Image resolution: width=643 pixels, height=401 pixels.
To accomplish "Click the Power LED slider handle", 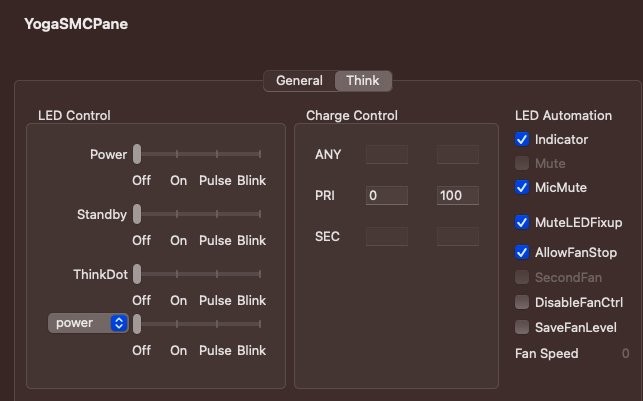I will tap(137, 154).
